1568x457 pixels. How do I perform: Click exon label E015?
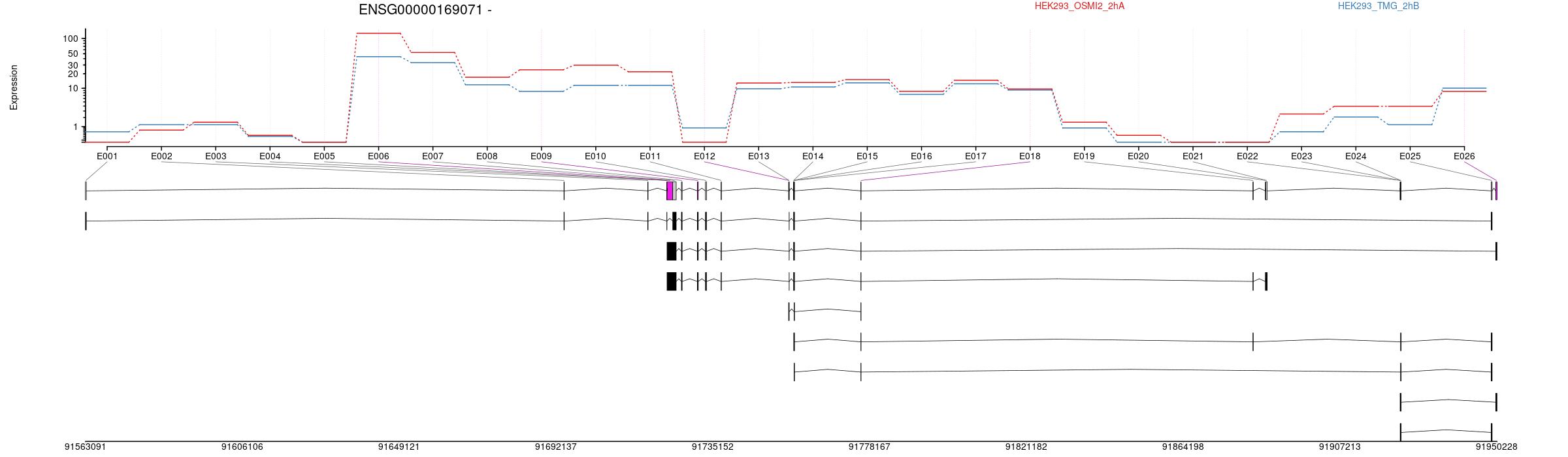867,156
